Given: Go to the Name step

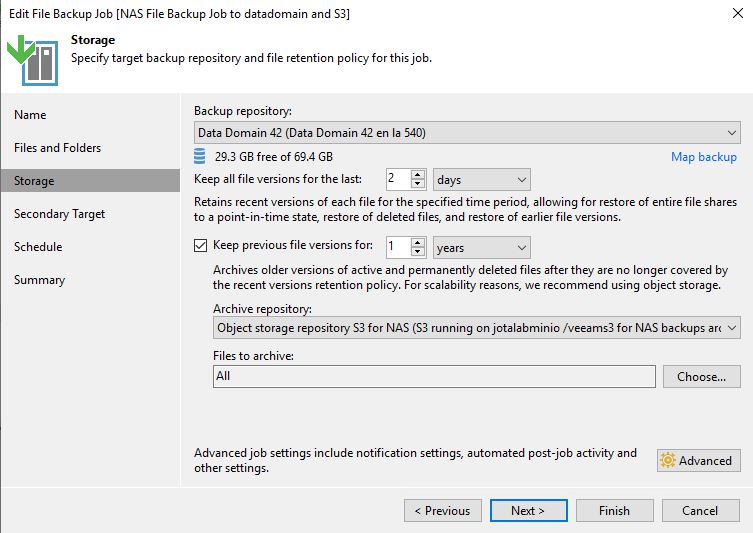Looking at the screenshot, I should point(30,115).
